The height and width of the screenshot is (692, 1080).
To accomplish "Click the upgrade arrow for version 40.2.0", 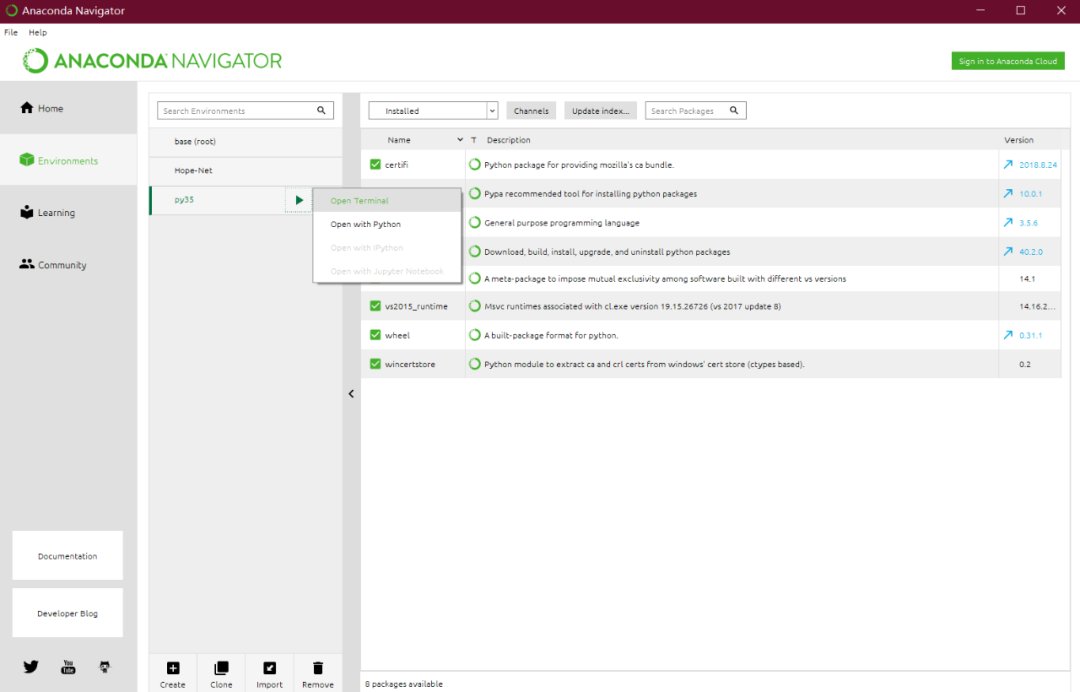I will 1008,251.
